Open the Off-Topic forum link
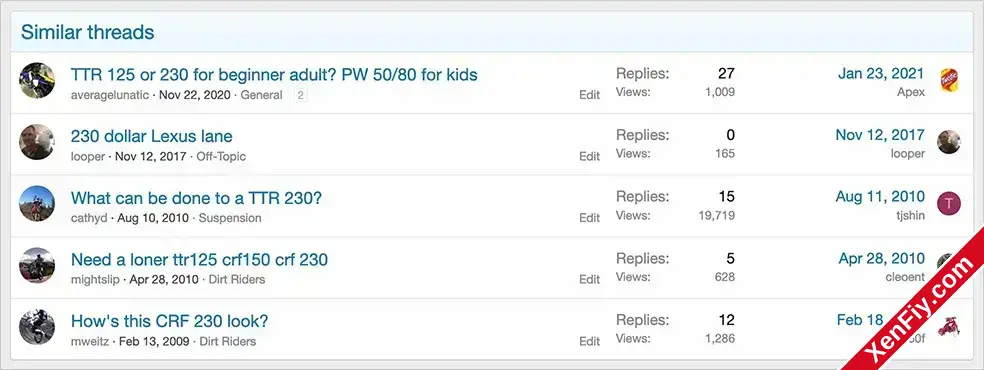984x370 pixels. tap(222, 156)
